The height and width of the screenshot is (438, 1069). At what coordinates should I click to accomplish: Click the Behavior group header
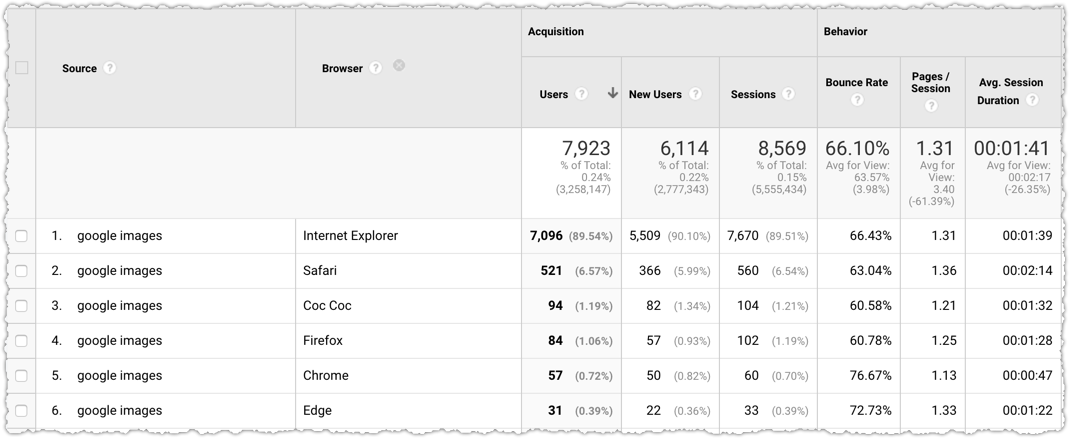[845, 32]
